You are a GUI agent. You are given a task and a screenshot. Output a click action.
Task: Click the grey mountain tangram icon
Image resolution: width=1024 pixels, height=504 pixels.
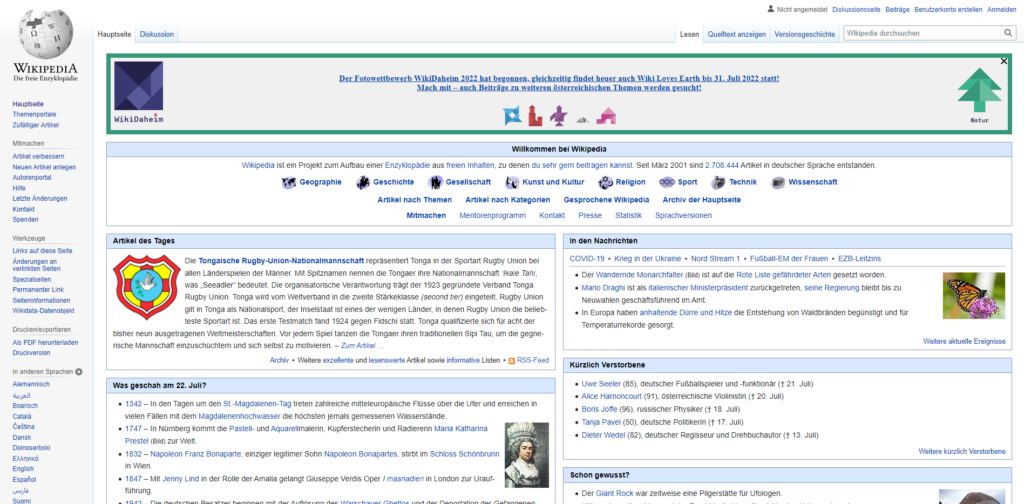pyautogui.click(x=583, y=119)
